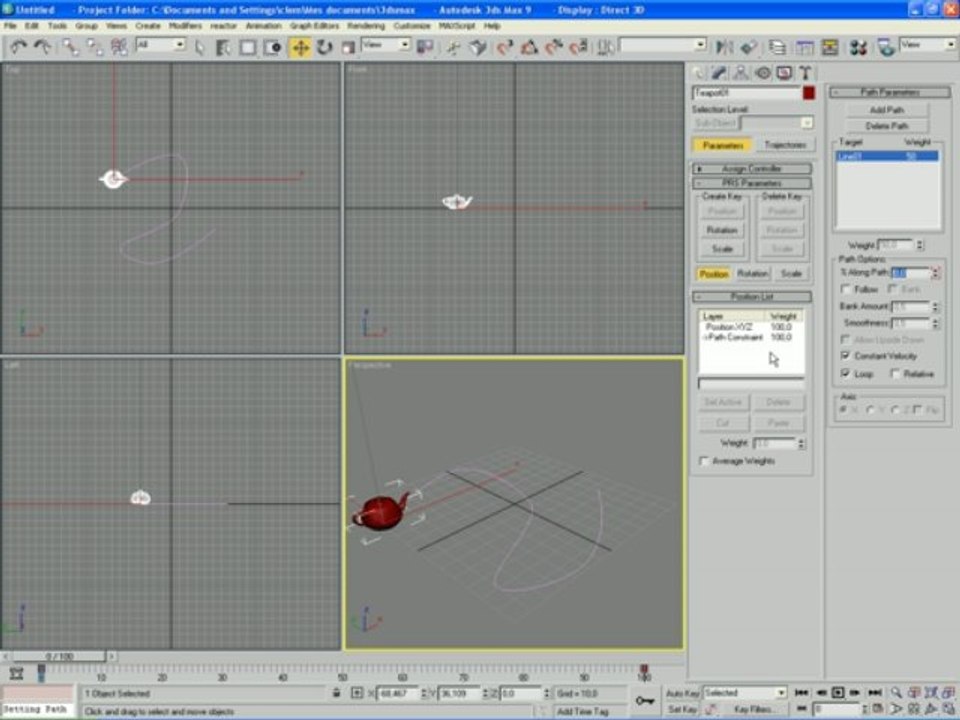This screenshot has width=960, height=720.
Task: Choose the Select Object arrow tool
Action: 200,47
